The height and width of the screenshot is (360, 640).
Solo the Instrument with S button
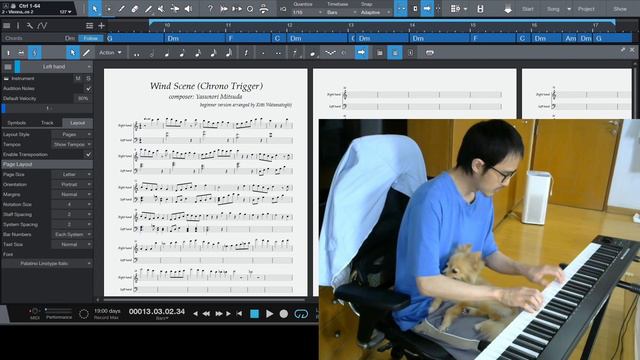point(88,78)
